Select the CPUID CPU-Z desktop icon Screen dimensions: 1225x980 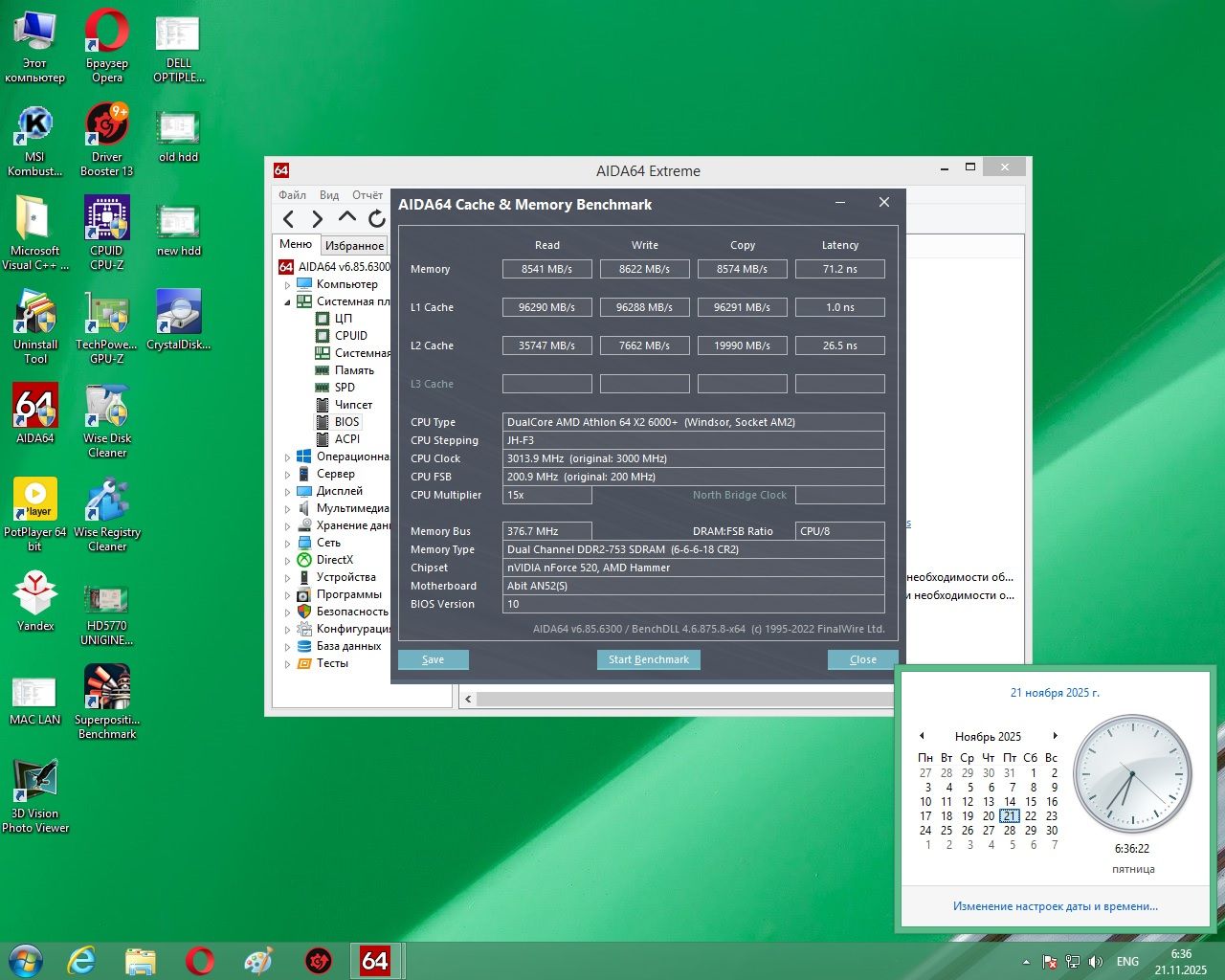pyautogui.click(x=107, y=234)
